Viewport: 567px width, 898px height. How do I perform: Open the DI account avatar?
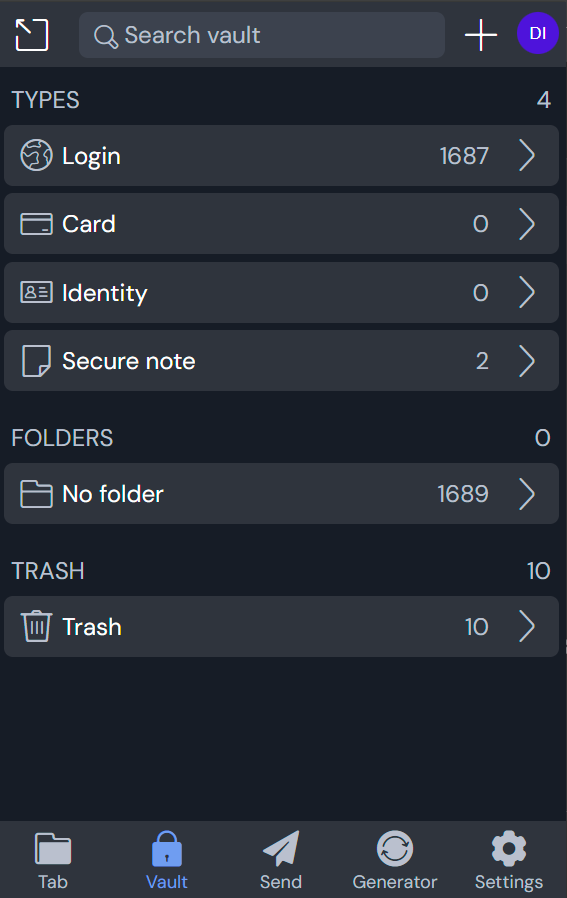click(537, 34)
